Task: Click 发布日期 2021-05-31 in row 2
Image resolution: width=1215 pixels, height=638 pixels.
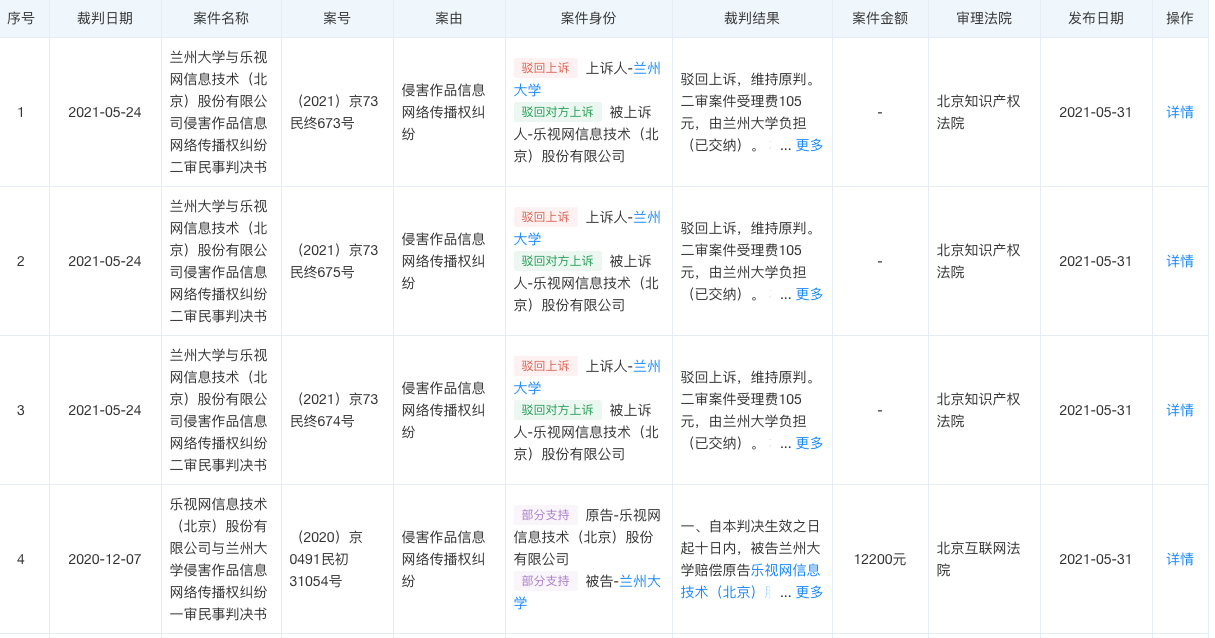Action: click(1096, 261)
